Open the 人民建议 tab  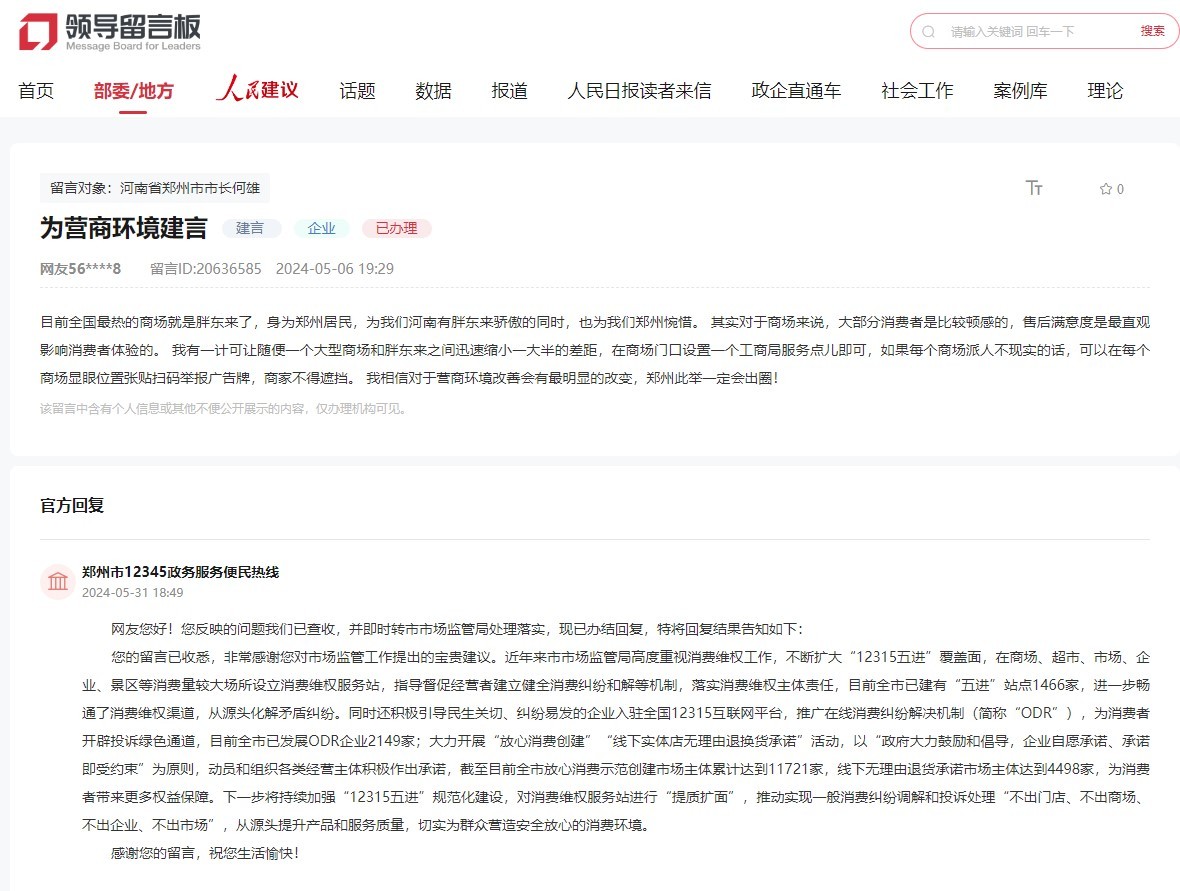click(257, 89)
